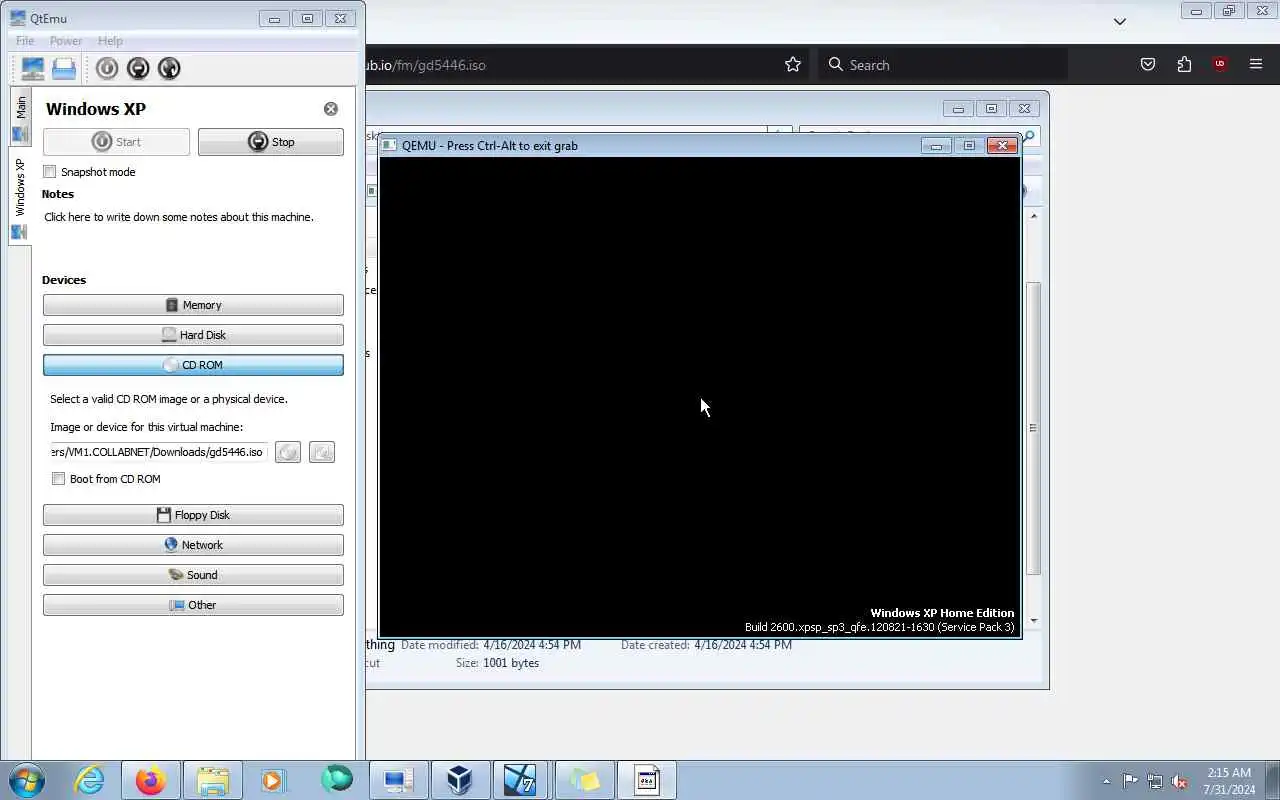Image resolution: width=1280 pixels, height=800 pixels.
Task: Open the taskbar icon with the number 7
Action: pyautogui.click(x=520, y=780)
